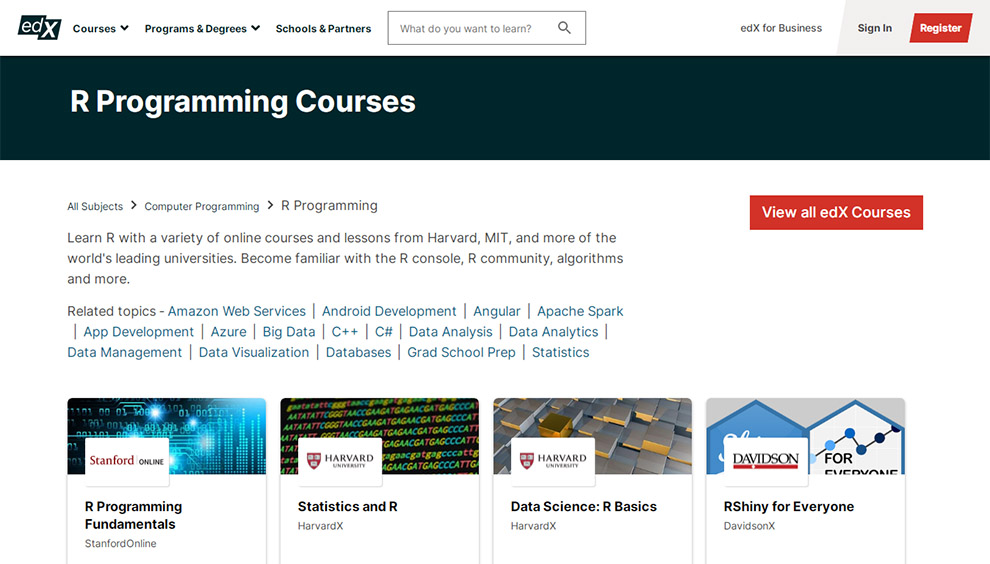
Task: Go to the Azure topic
Action: (x=229, y=332)
